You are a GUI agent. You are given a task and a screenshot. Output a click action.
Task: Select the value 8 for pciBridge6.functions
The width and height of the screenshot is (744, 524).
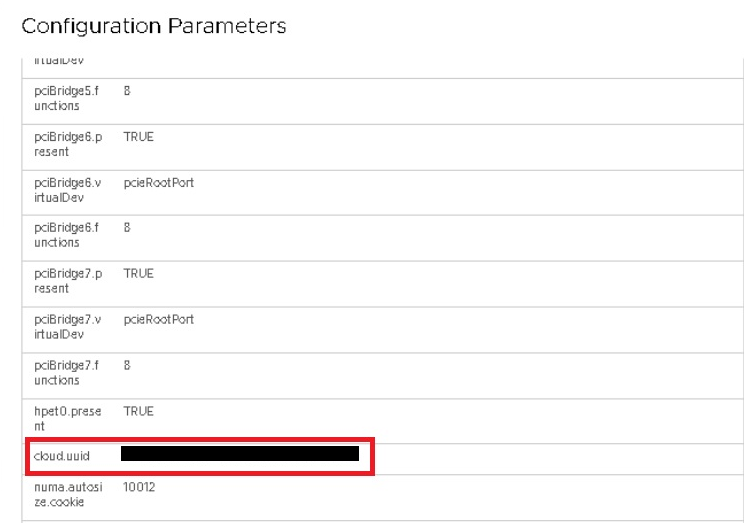pos(128,228)
